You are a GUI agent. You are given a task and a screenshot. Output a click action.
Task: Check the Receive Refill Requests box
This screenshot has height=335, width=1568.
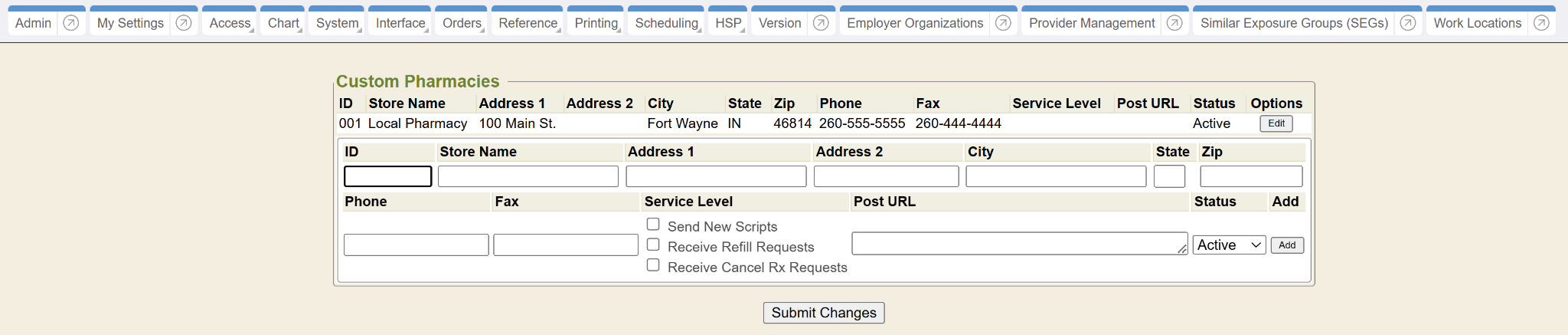point(653,245)
